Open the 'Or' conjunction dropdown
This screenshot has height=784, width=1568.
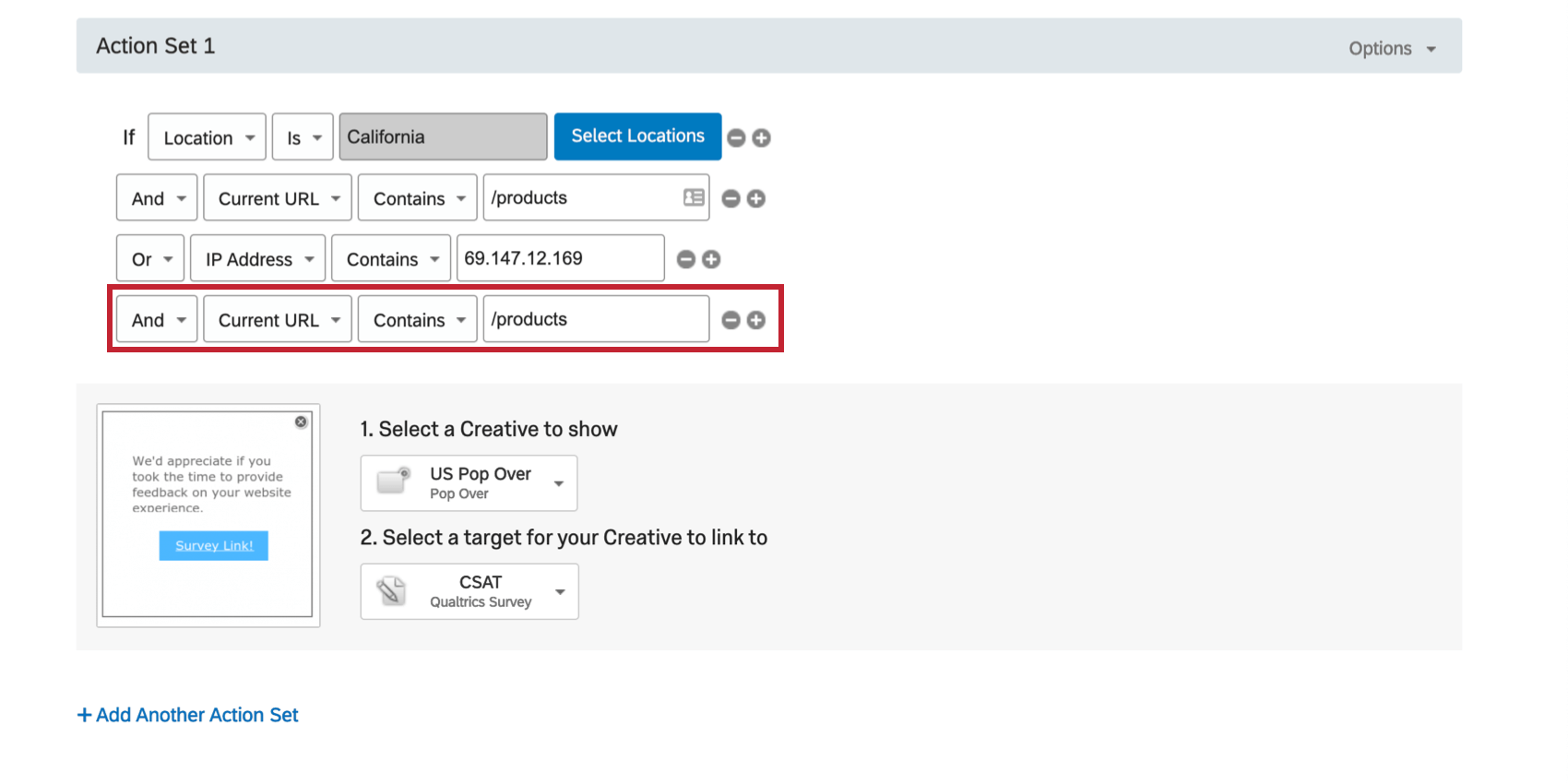150,259
